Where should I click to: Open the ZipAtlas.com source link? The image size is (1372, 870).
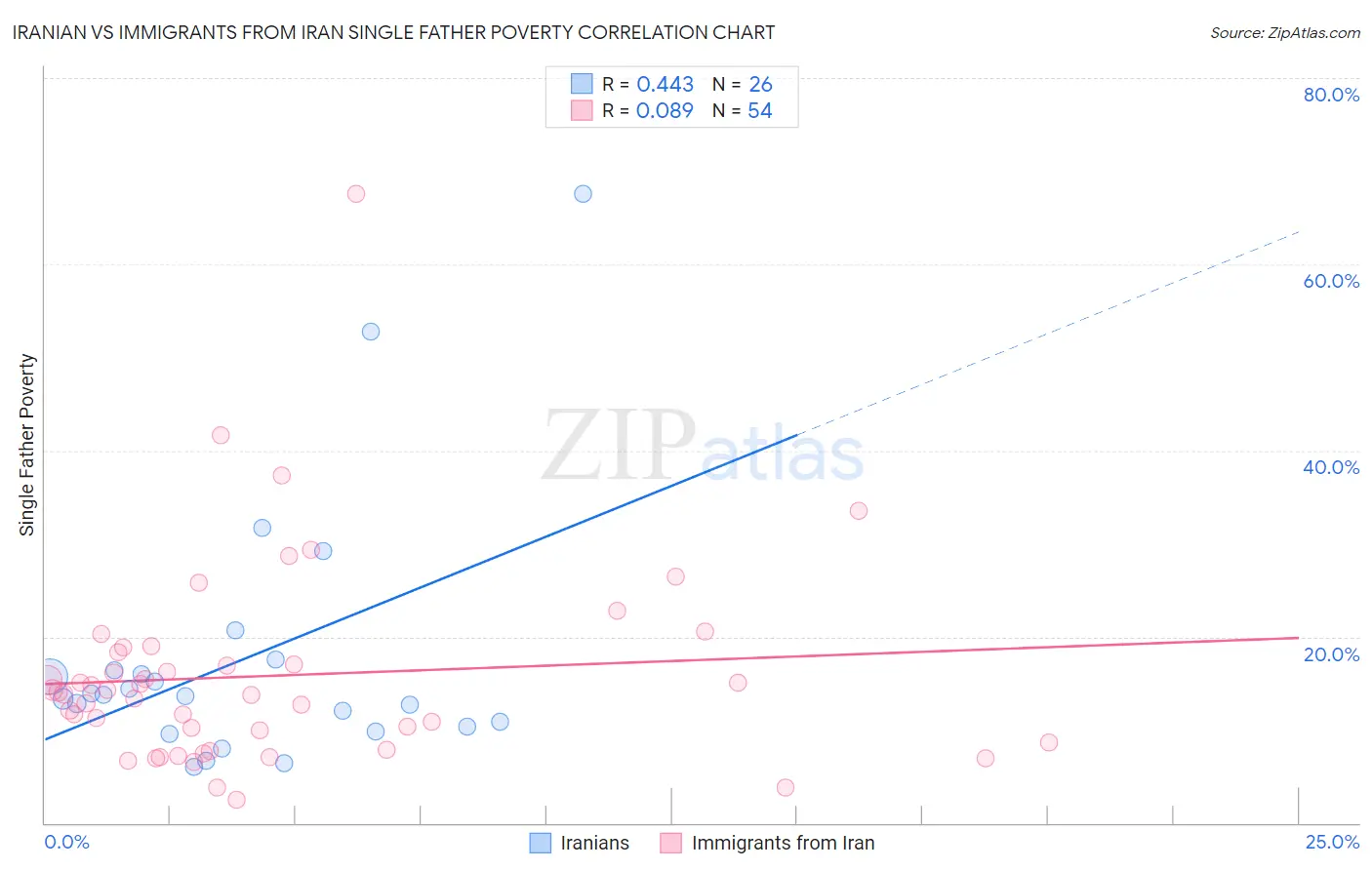(x=1285, y=32)
